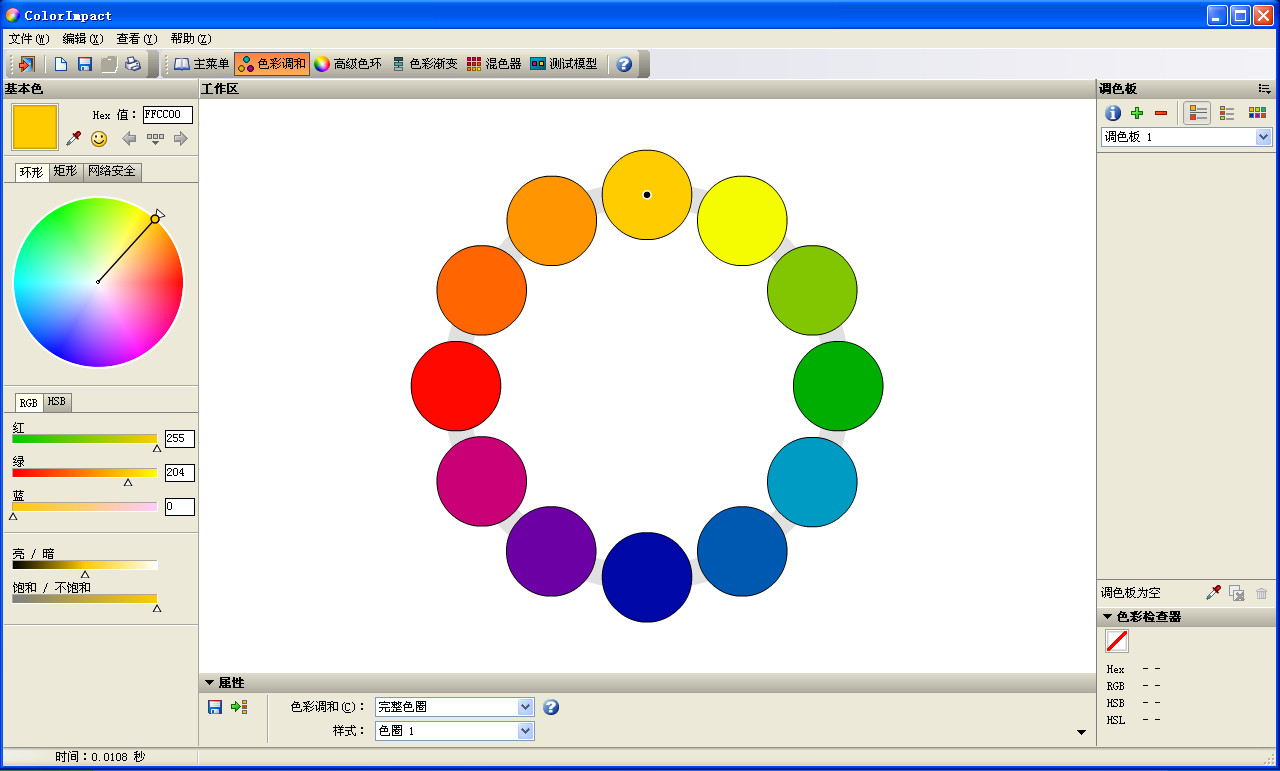Open the 色彩调和 dropdown showing 完整色圈
Viewport: 1280px width, 771px height.
[x=455, y=707]
